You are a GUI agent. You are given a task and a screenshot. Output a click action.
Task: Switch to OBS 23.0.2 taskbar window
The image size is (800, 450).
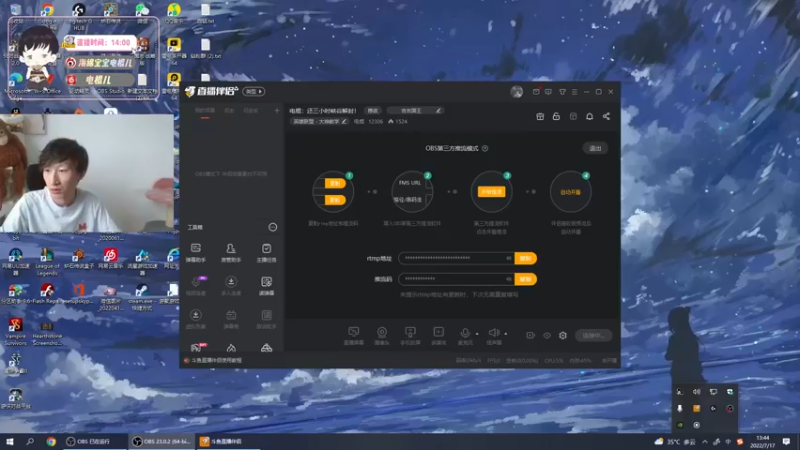161,441
